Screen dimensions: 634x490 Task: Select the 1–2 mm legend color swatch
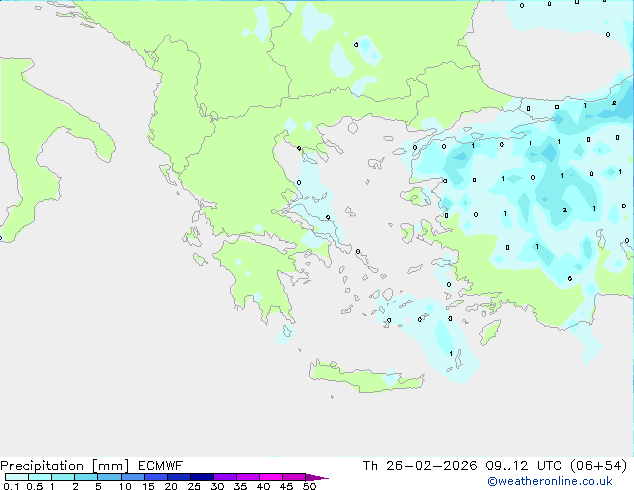pyautogui.click(x=63, y=477)
